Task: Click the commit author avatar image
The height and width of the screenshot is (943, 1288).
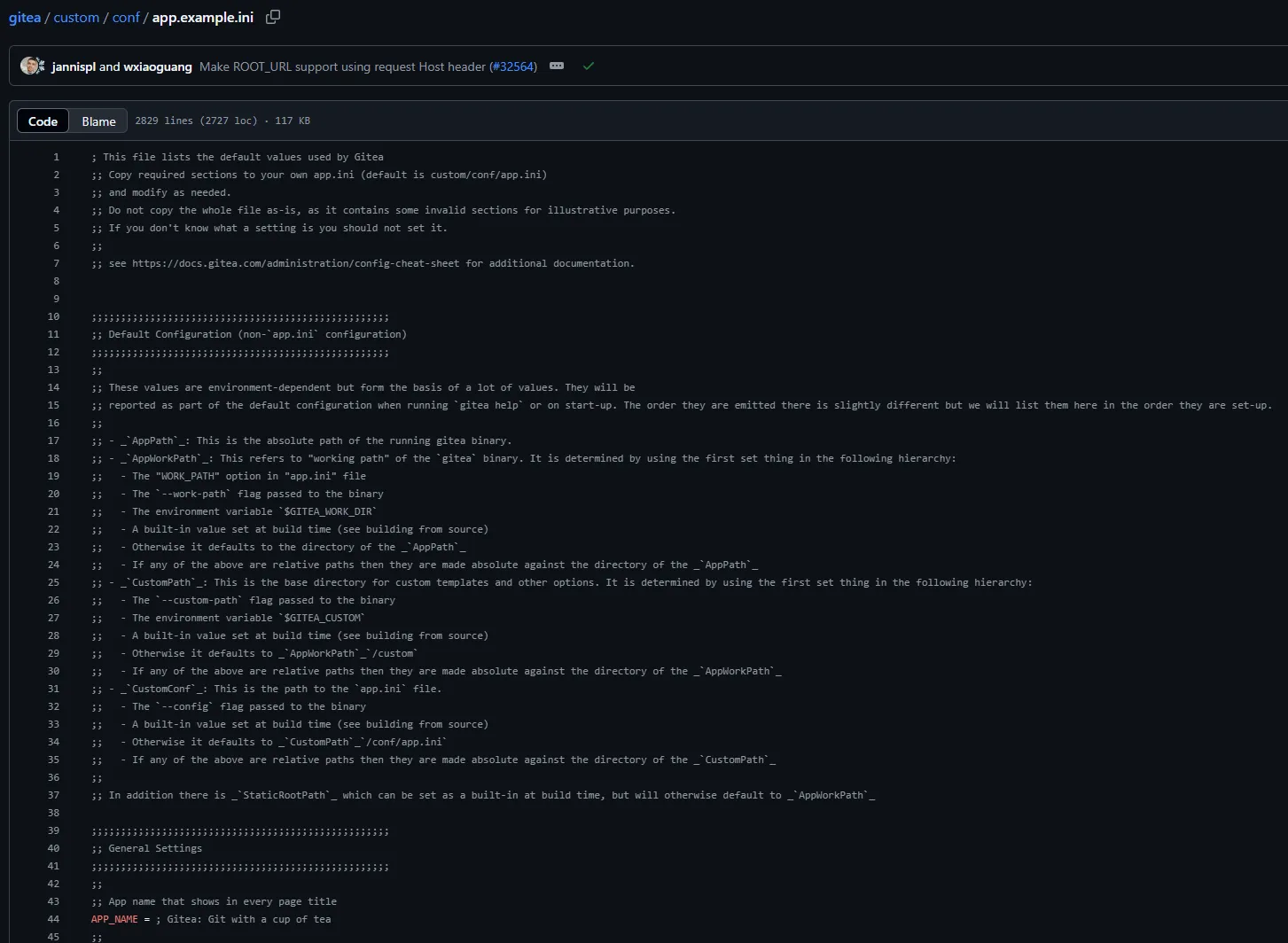Action: coord(32,66)
